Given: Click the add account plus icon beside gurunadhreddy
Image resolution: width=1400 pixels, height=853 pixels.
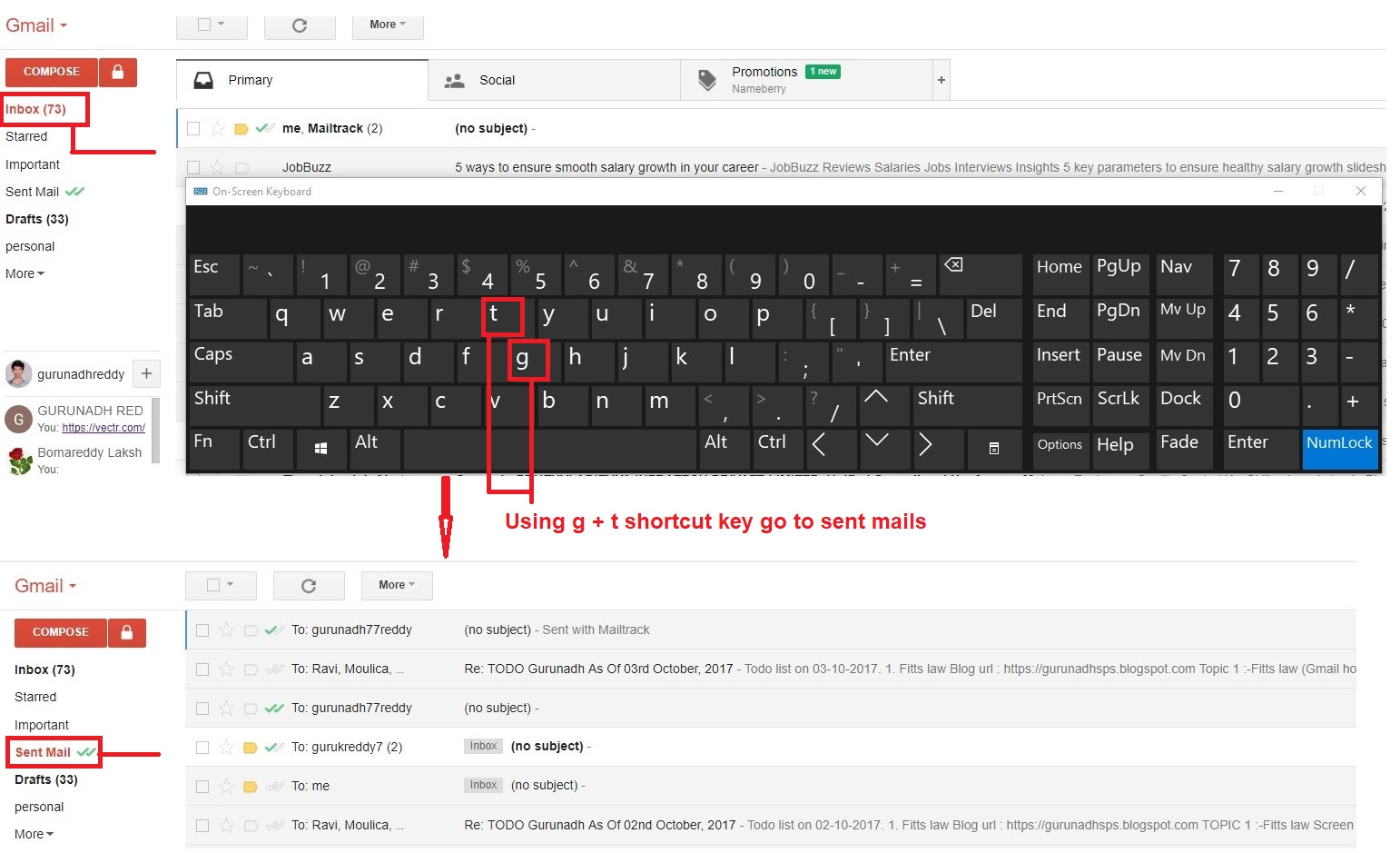Looking at the screenshot, I should coord(146,373).
